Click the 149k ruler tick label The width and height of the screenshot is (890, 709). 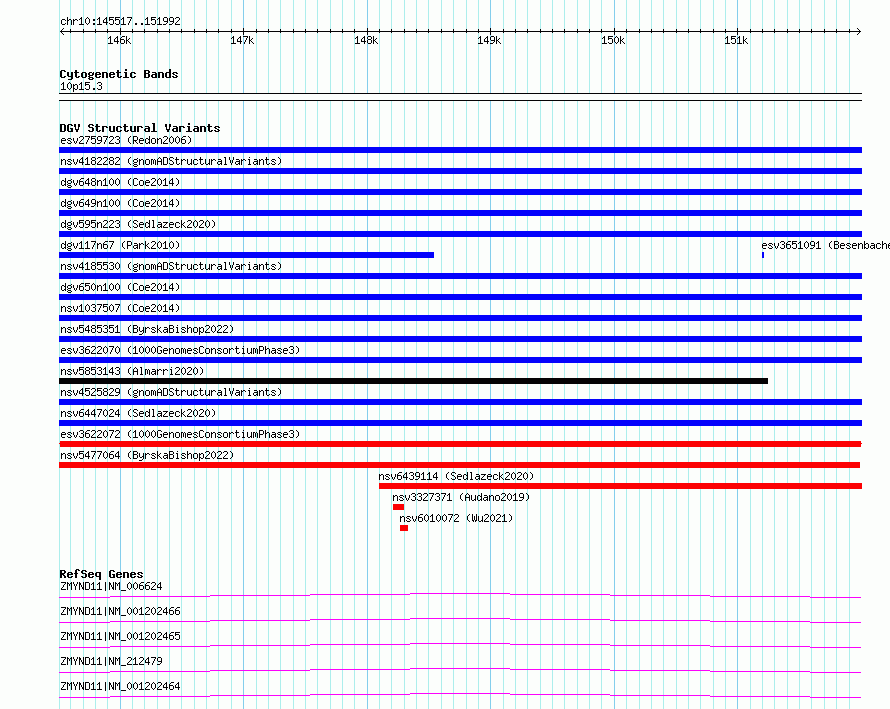tap(489, 40)
